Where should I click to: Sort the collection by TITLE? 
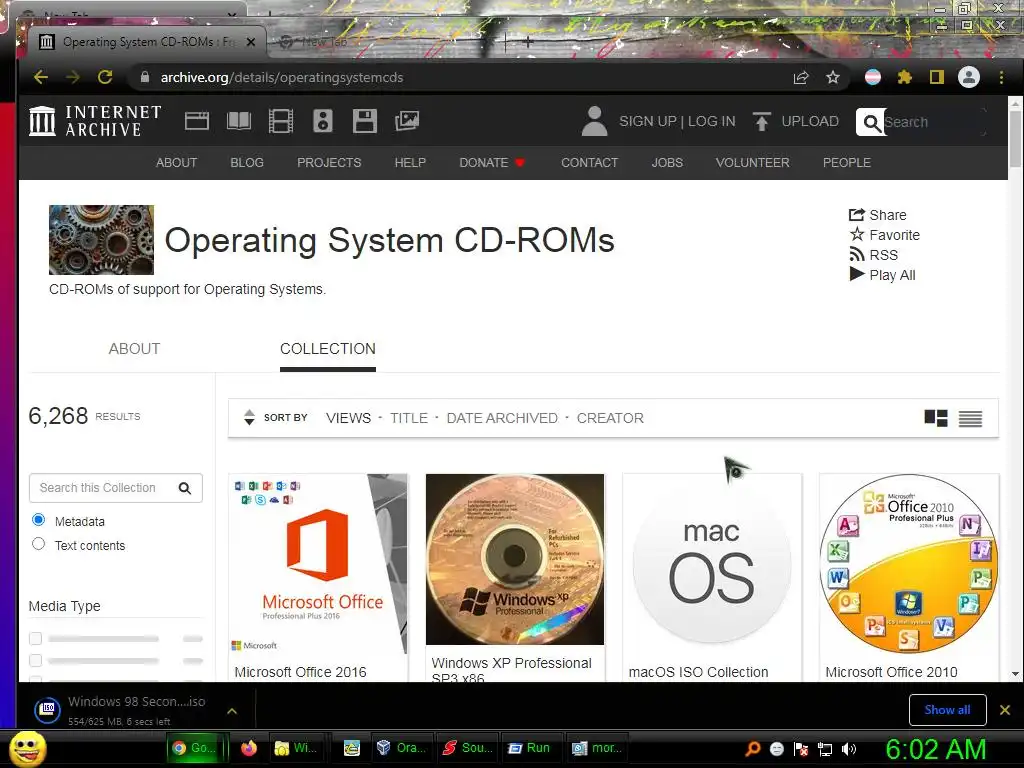point(409,418)
